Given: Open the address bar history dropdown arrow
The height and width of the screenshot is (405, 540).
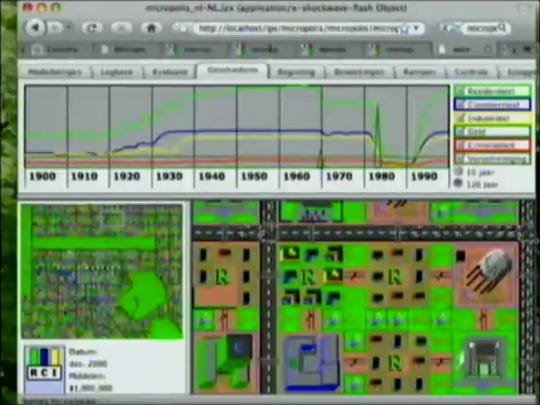Looking at the screenshot, I should [x=416, y=28].
